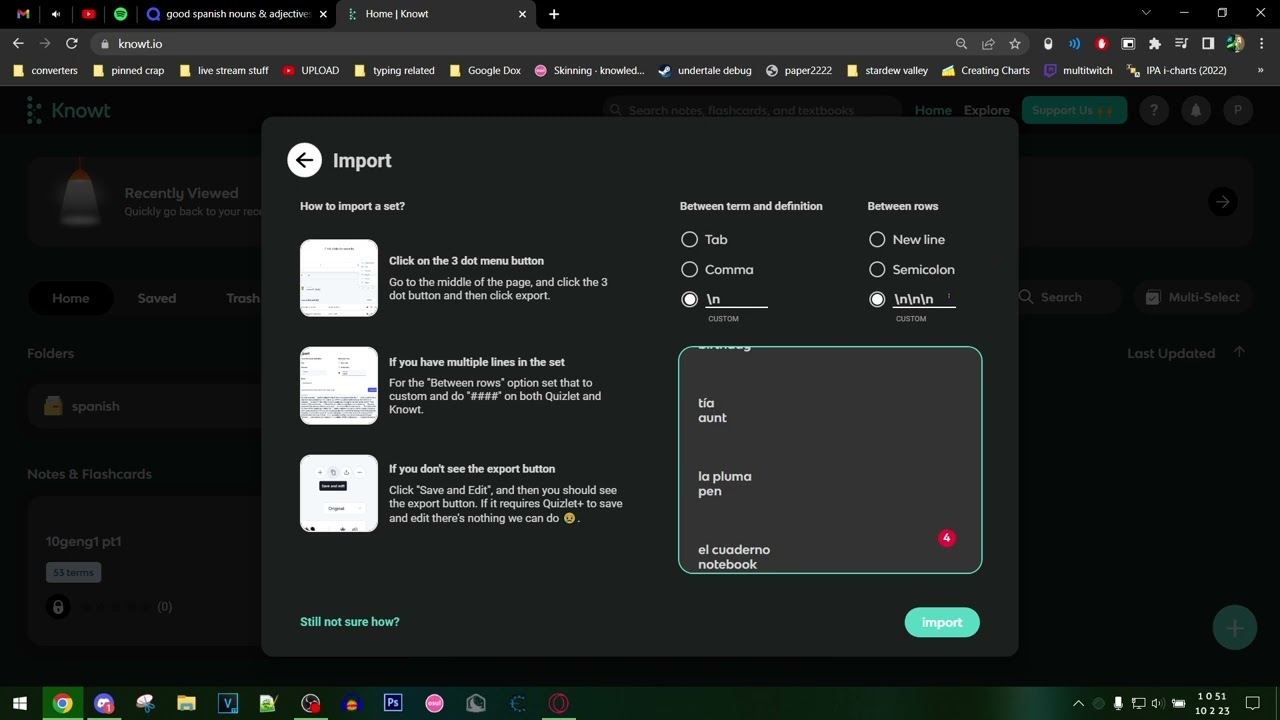The width and height of the screenshot is (1280, 720).
Task: Click the back arrow in Import dialog
Action: coord(304,160)
